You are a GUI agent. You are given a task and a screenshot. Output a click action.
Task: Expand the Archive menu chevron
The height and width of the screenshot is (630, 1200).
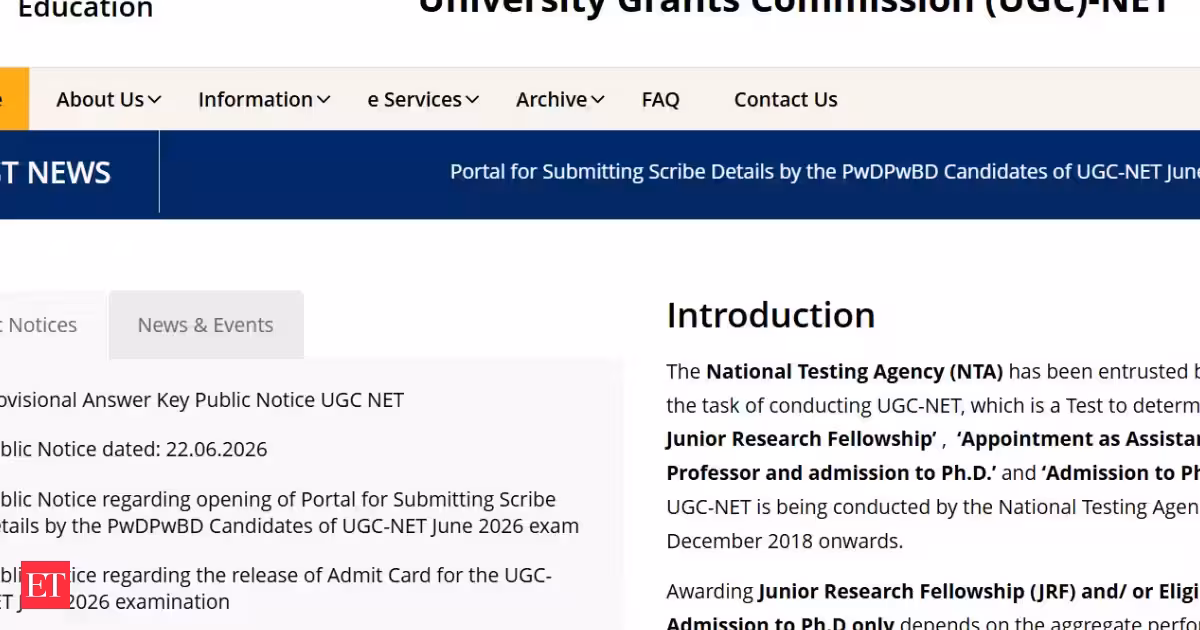[597, 100]
